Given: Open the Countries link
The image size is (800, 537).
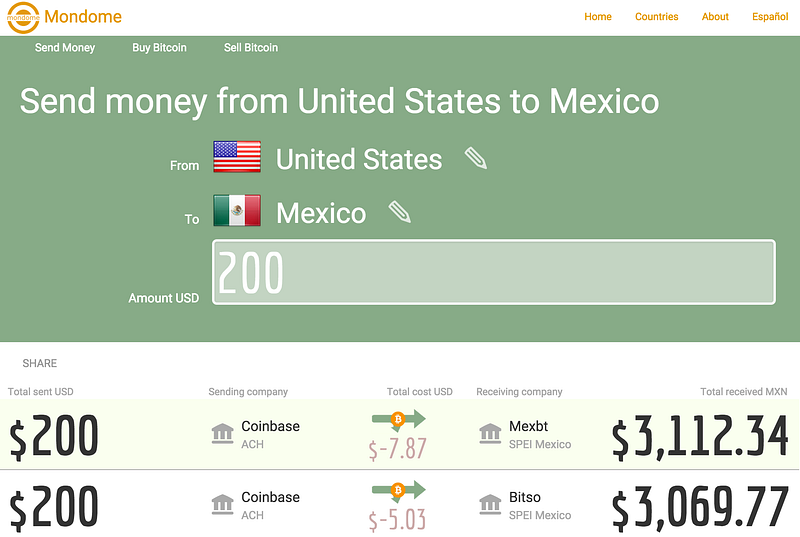Looking at the screenshot, I should pos(657,16).
